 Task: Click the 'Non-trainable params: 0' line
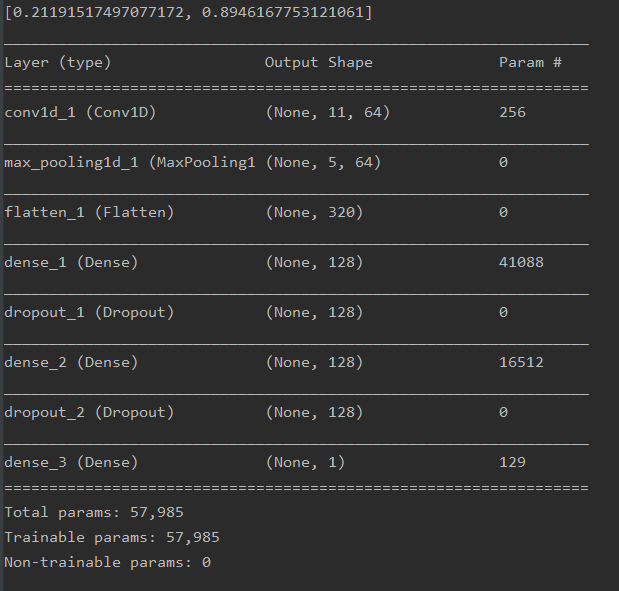pyautogui.click(x=107, y=562)
